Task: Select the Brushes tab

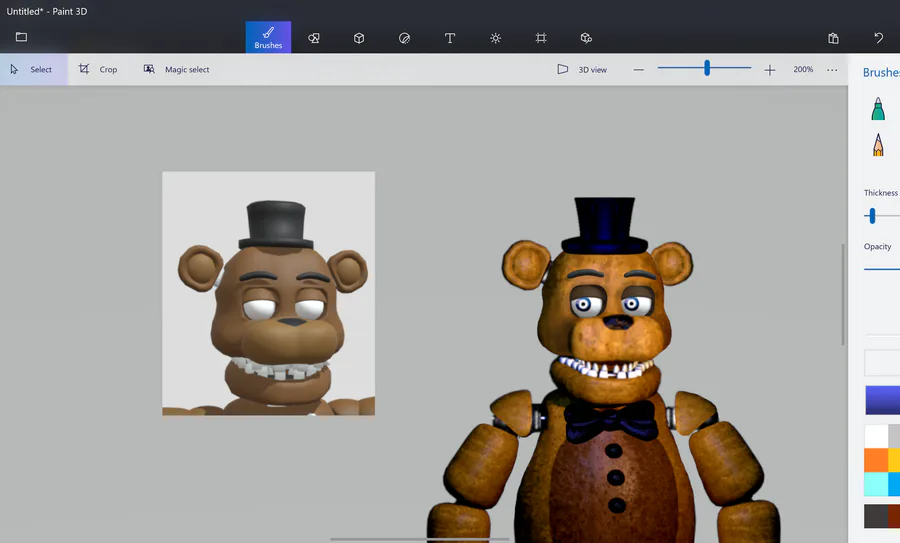Action: (x=268, y=37)
